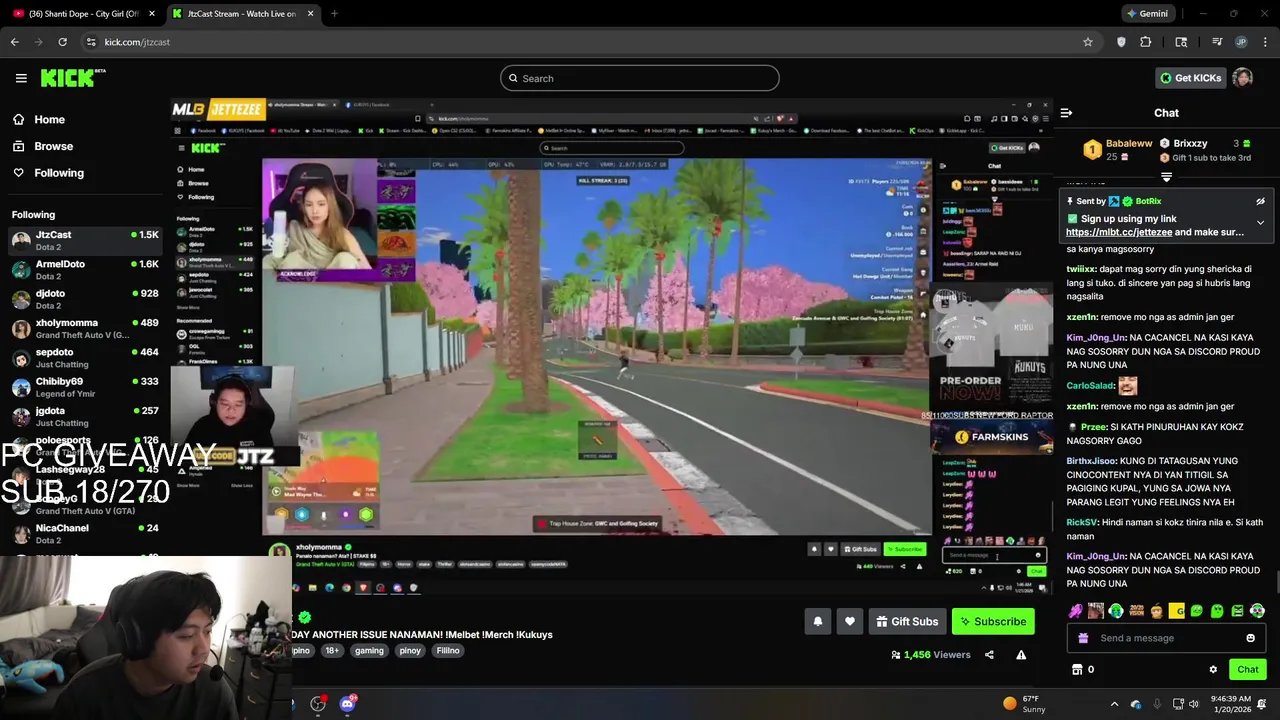This screenshot has height=720, width=1280.
Task: Open Babaleww in gift leaderboard
Action: [x=1119, y=150]
